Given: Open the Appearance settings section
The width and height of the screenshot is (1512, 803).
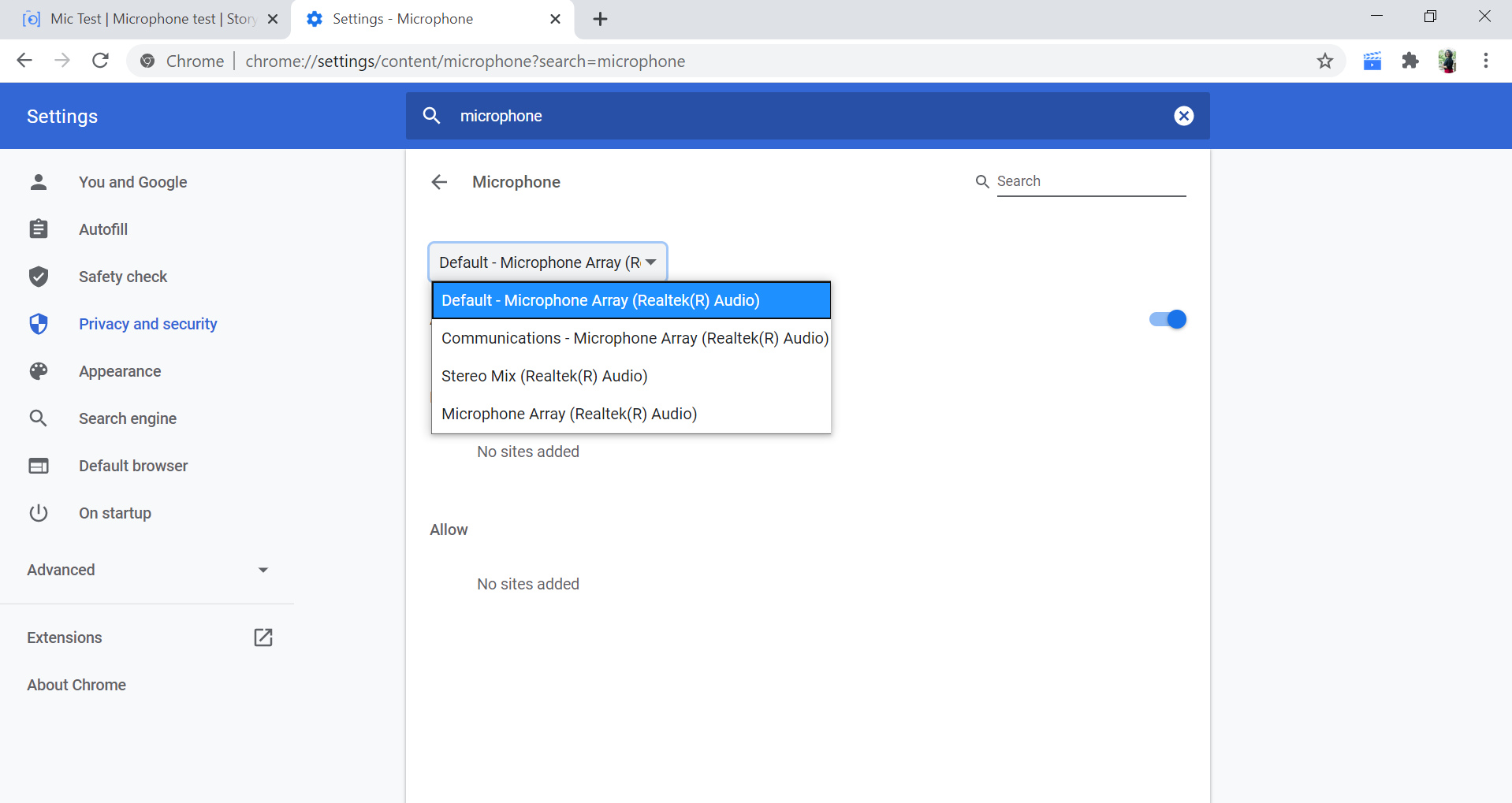Looking at the screenshot, I should tap(120, 371).
